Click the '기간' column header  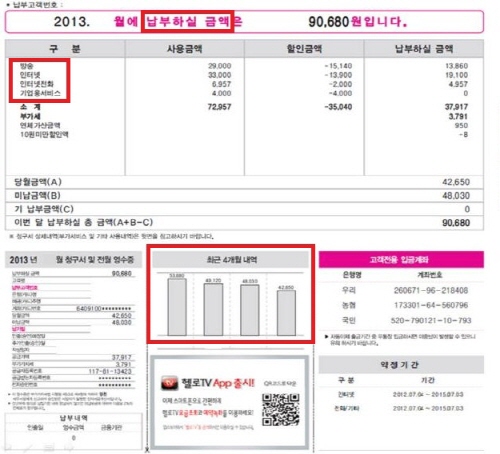[428, 380]
